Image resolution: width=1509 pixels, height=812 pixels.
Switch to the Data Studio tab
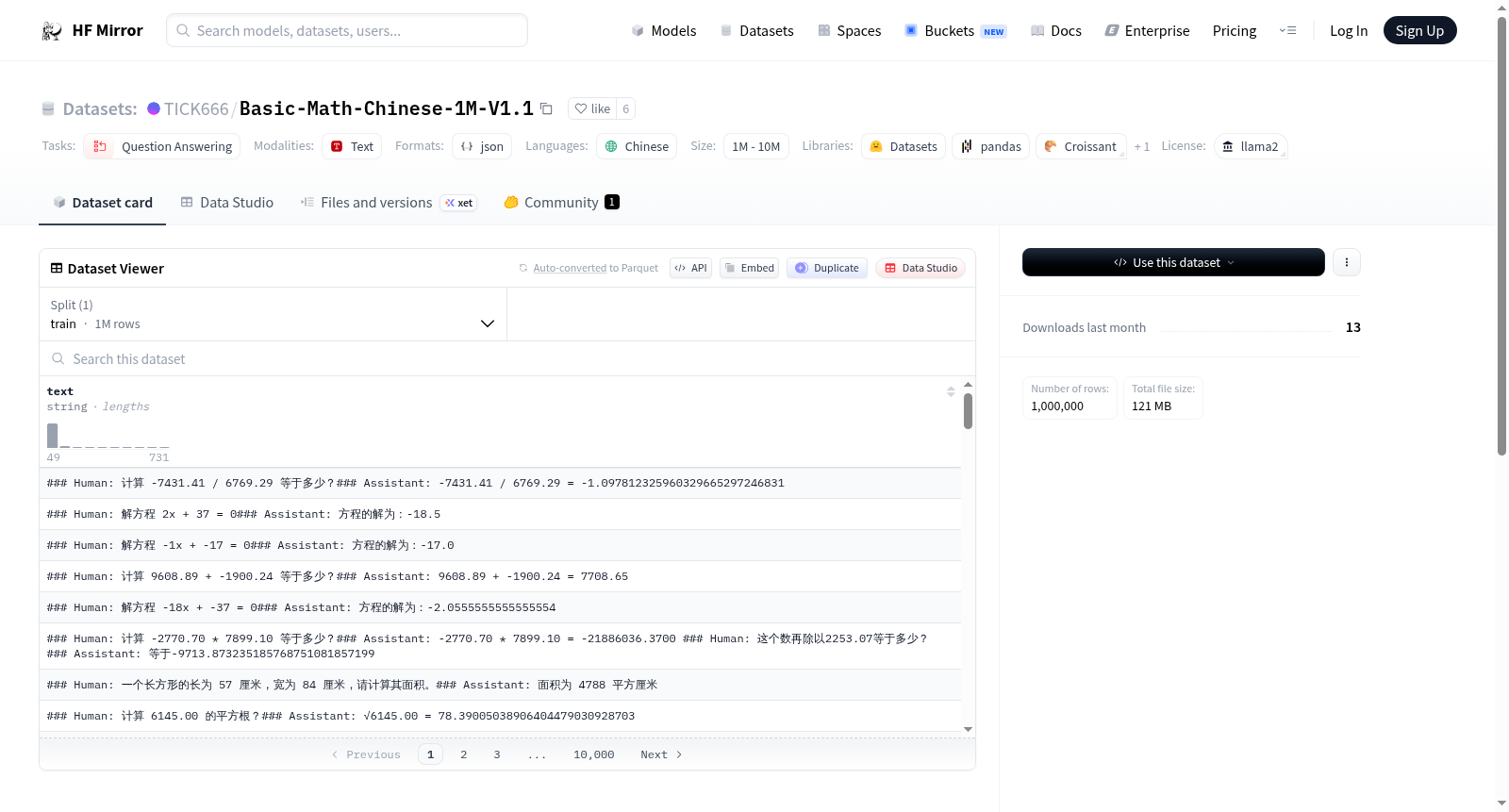(227, 203)
